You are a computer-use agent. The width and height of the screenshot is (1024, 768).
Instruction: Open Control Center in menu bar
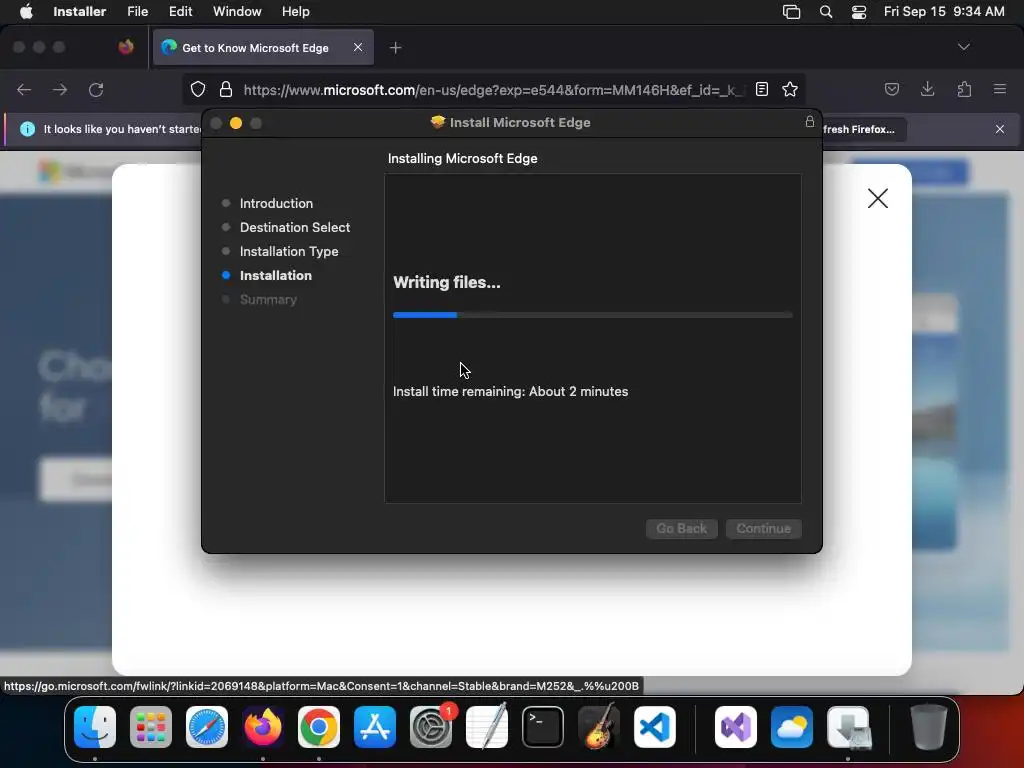point(859,12)
